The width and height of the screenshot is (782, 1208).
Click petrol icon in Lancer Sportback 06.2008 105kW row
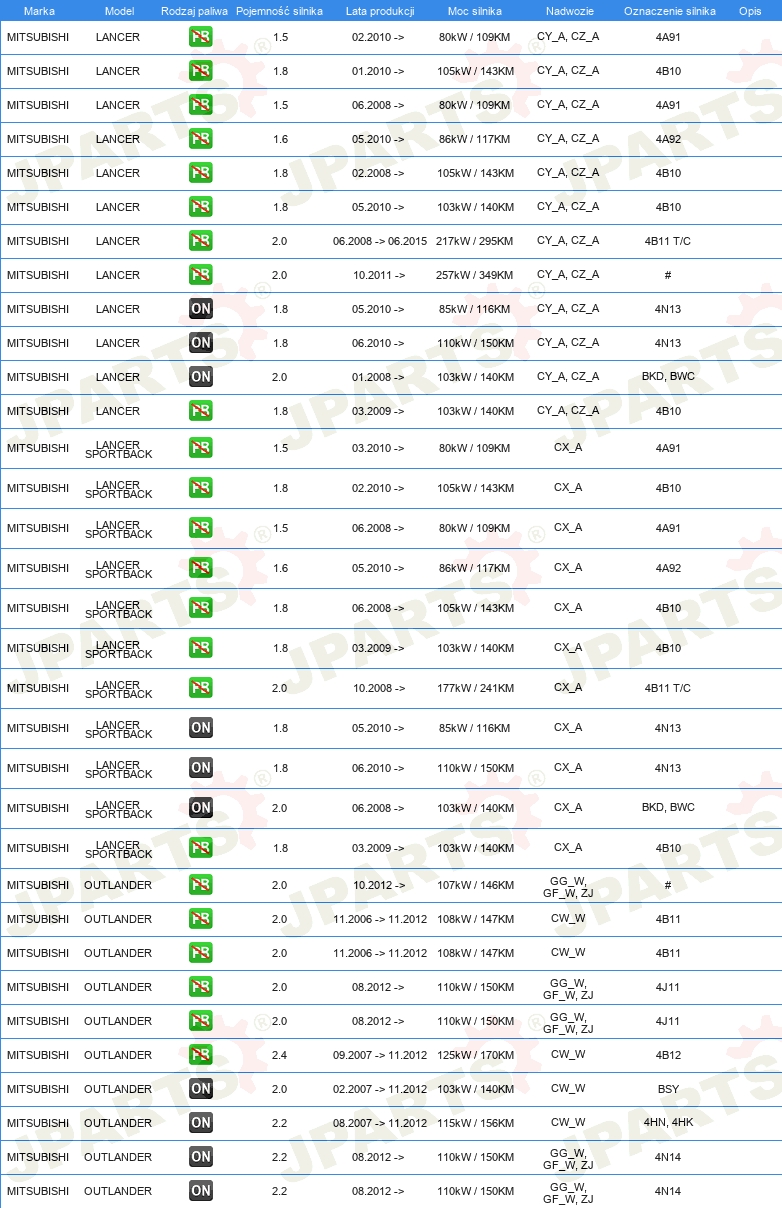[200, 608]
